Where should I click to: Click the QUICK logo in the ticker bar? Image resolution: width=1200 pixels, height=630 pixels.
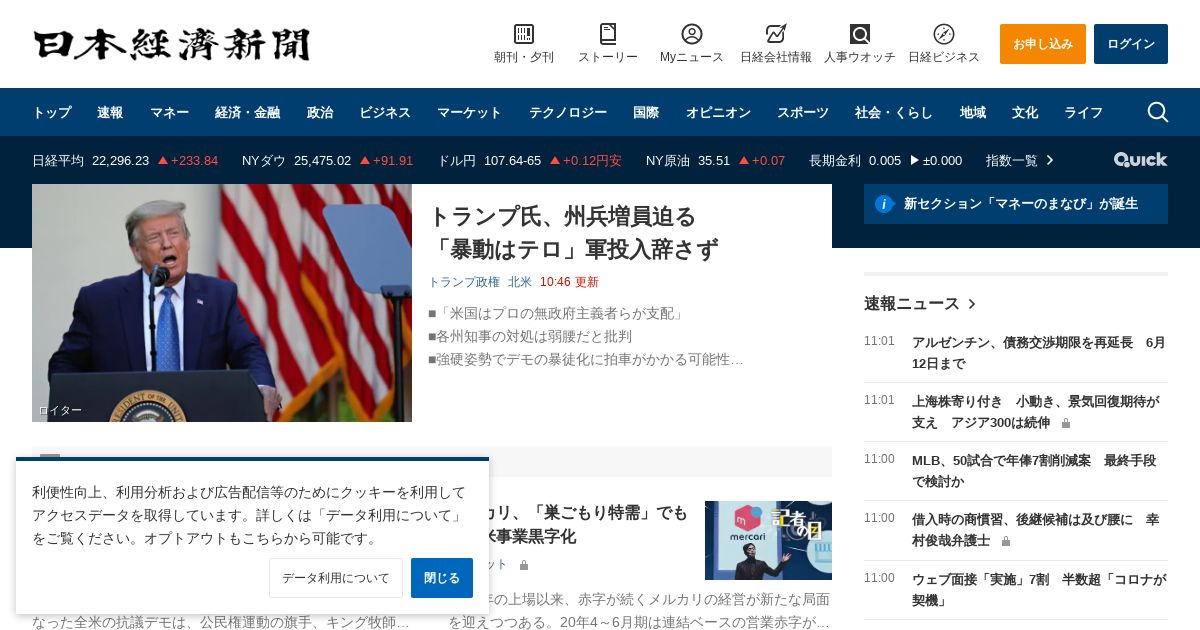click(1140, 160)
